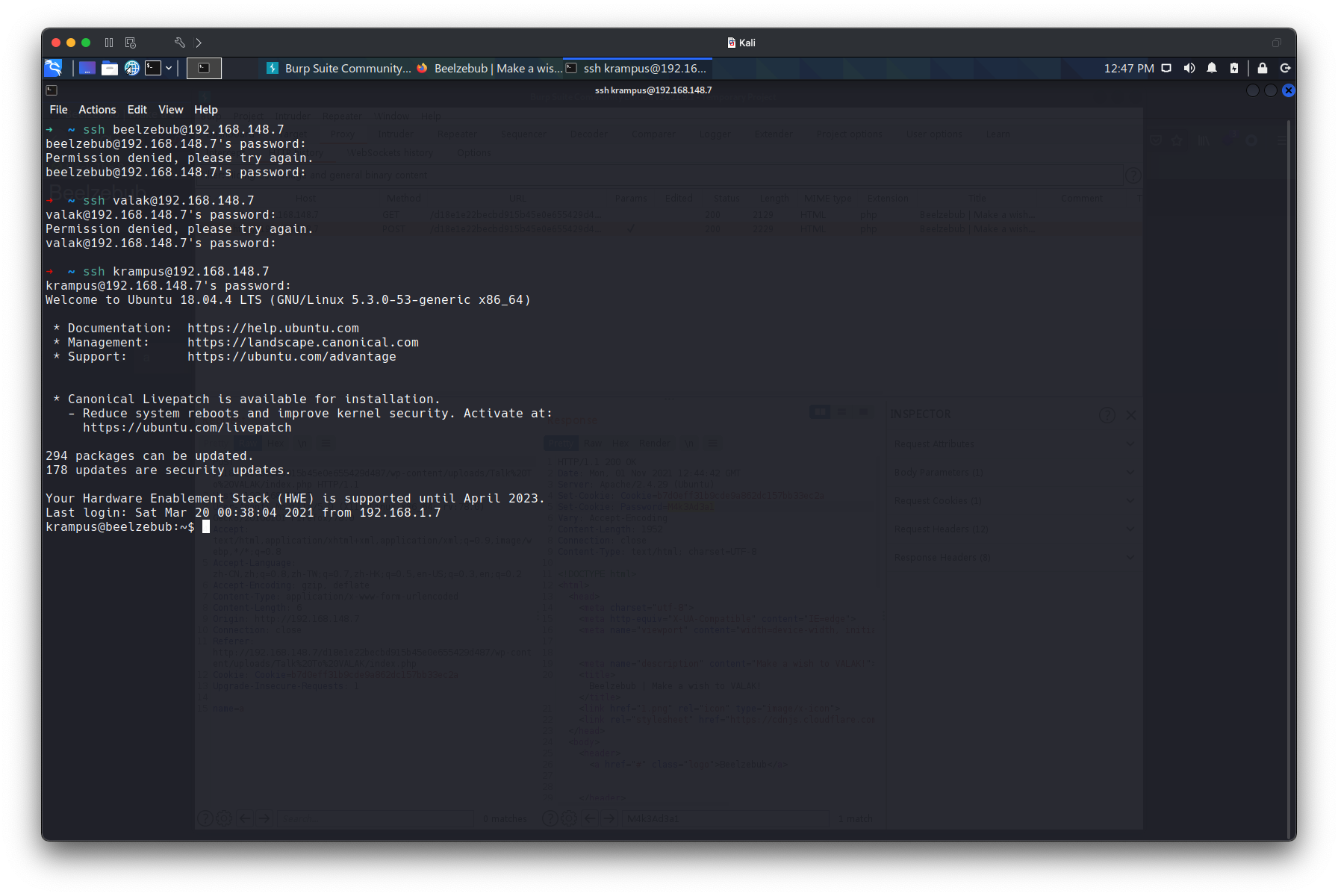
Task: Show notifications via the bell icon
Action: click(1212, 68)
